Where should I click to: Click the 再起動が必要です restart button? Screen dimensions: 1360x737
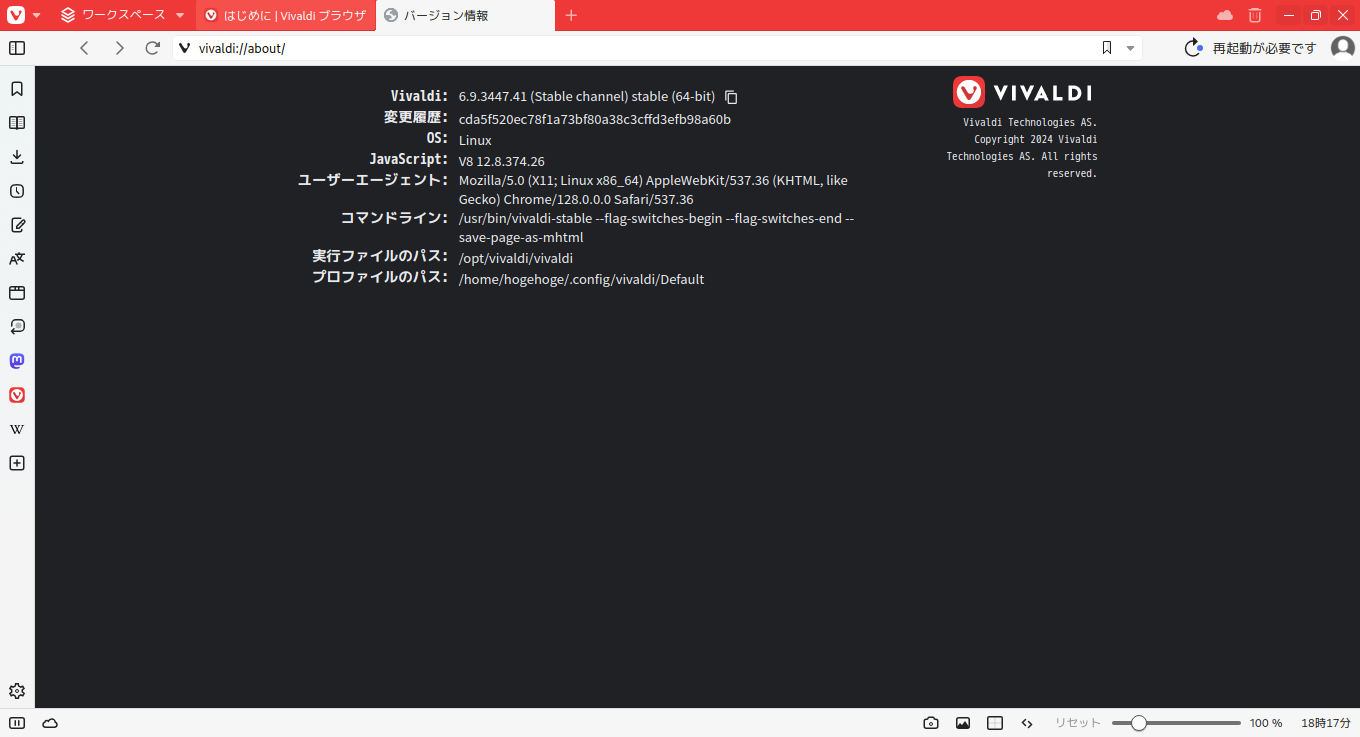coord(1251,48)
